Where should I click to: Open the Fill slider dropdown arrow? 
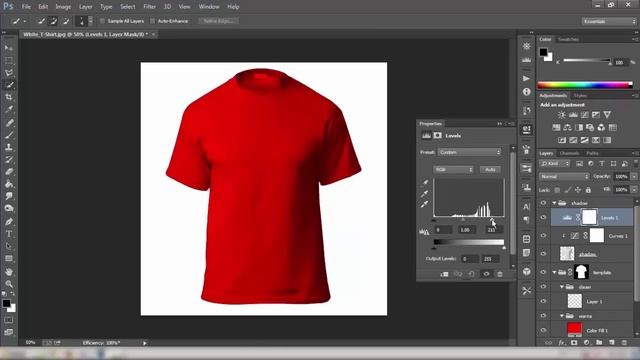[x=634, y=190]
